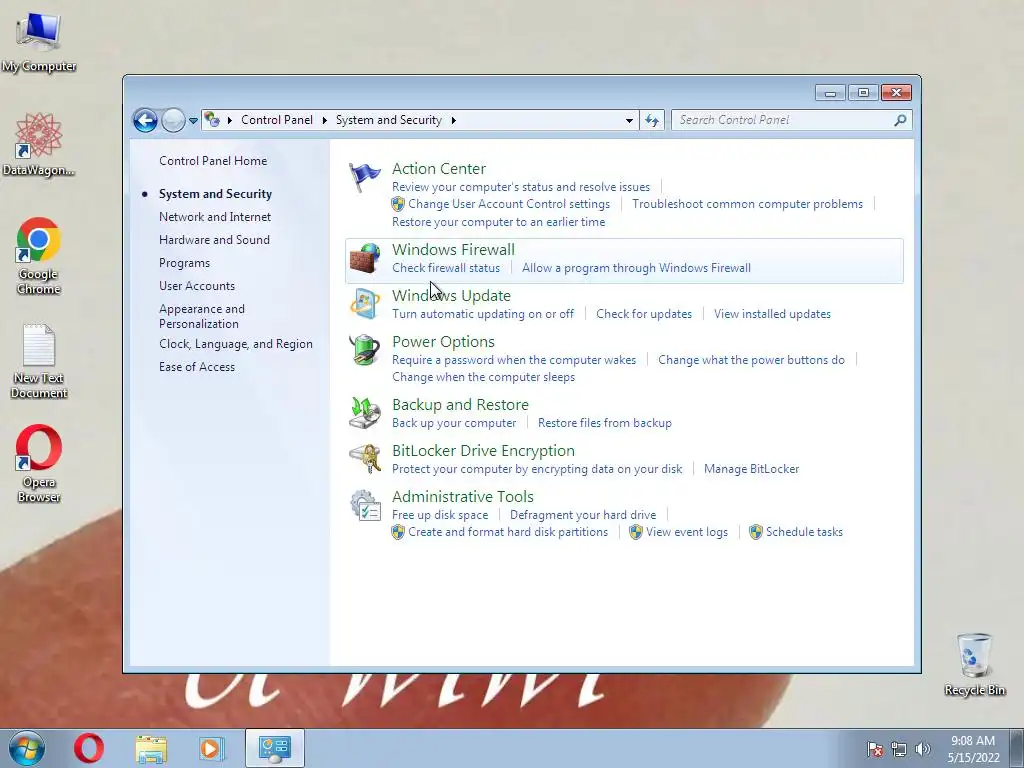Open the Action Center tray flag
The height and width of the screenshot is (768, 1024).
point(875,749)
